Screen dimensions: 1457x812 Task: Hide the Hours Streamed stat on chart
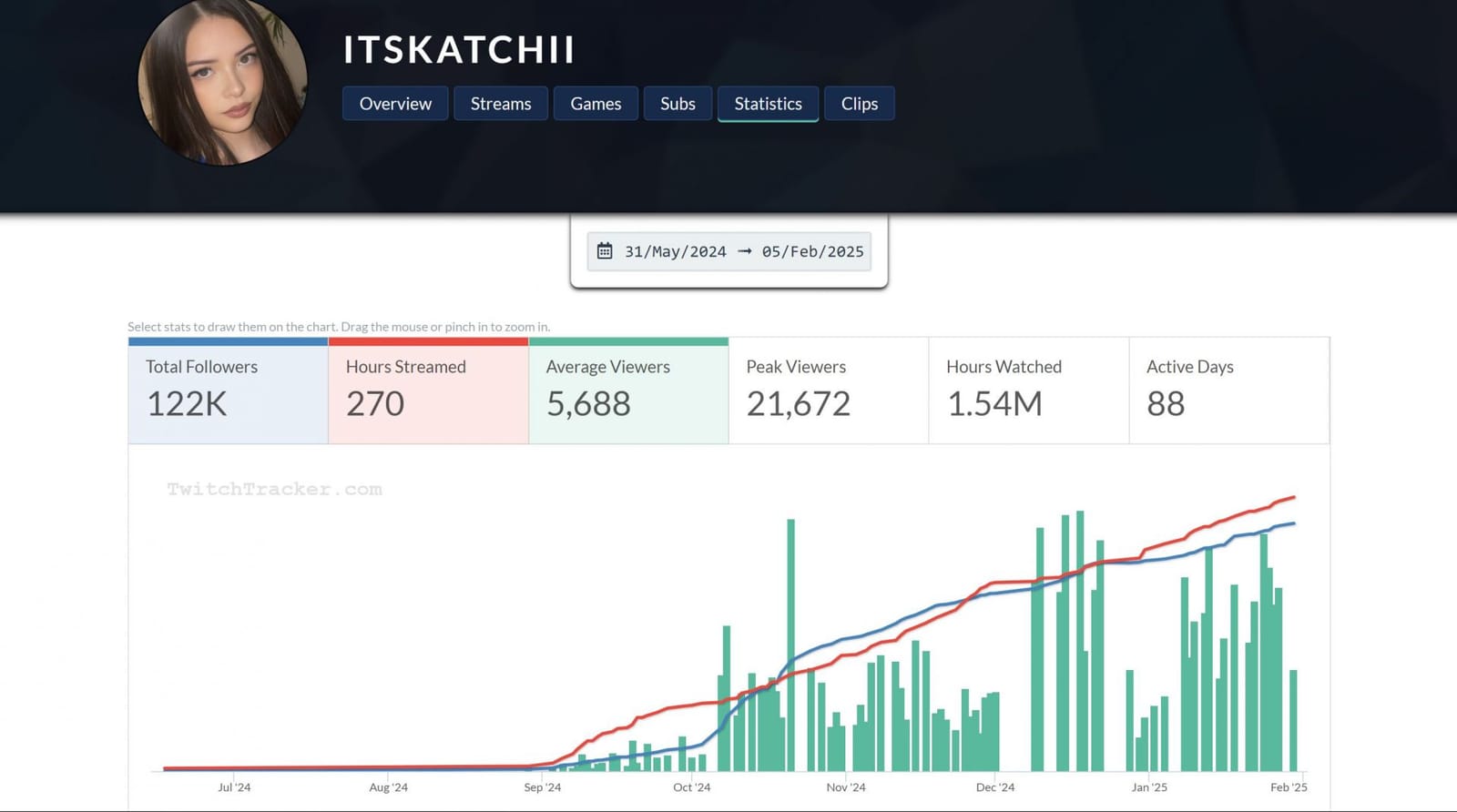coord(428,390)
